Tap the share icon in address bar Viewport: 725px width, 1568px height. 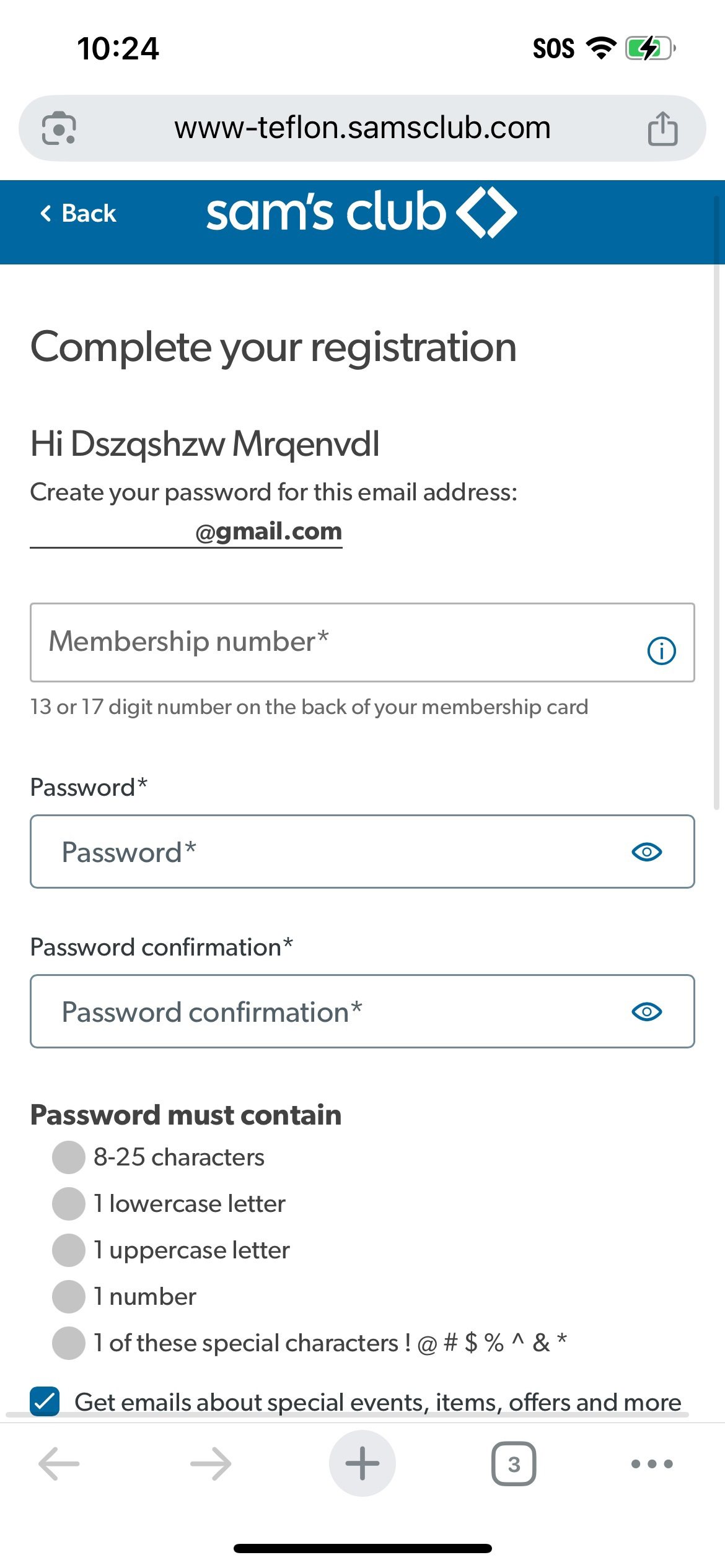pyautogui.click(x=662, y=128)
